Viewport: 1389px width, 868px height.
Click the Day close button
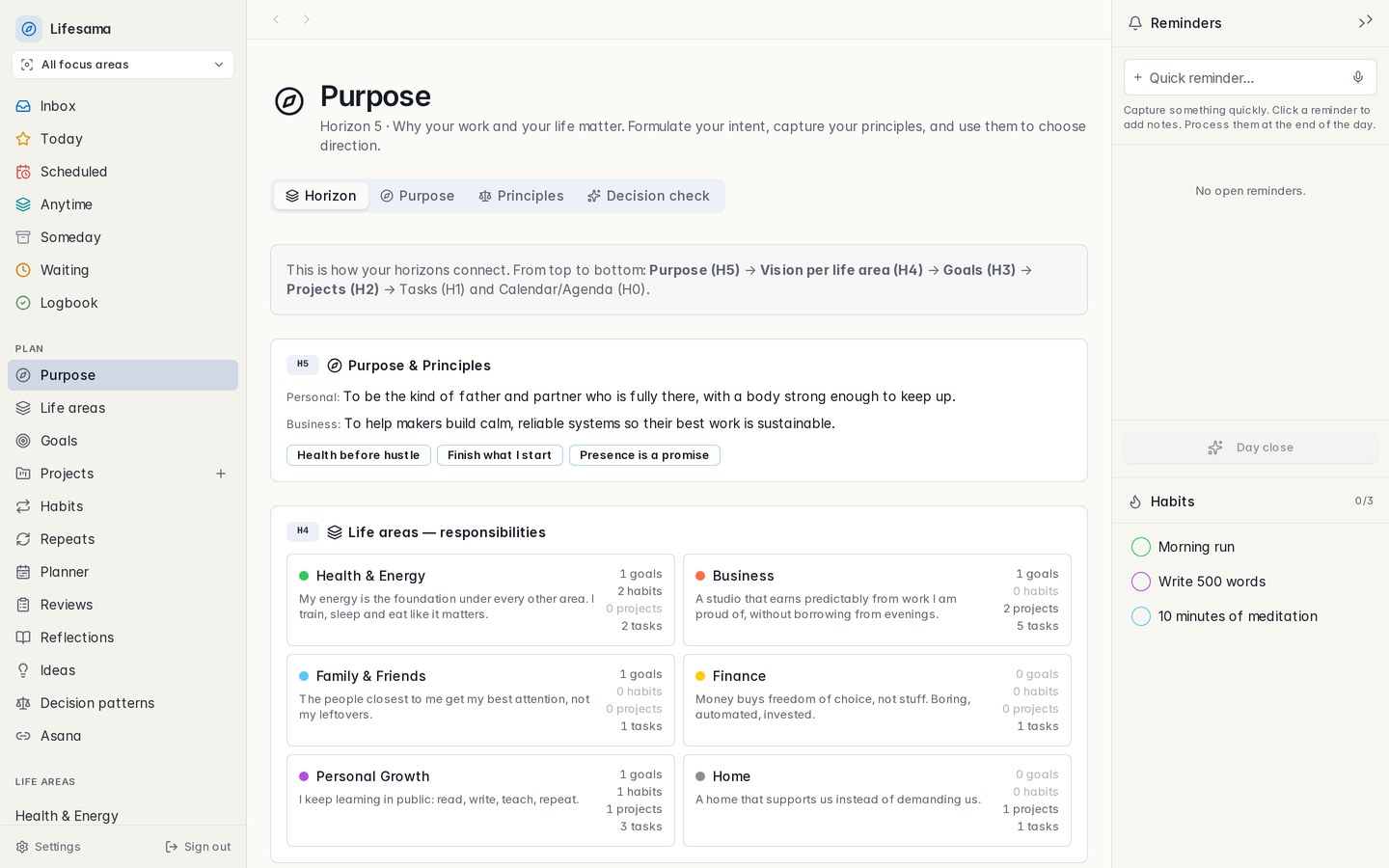click(x=1250, y=448)
